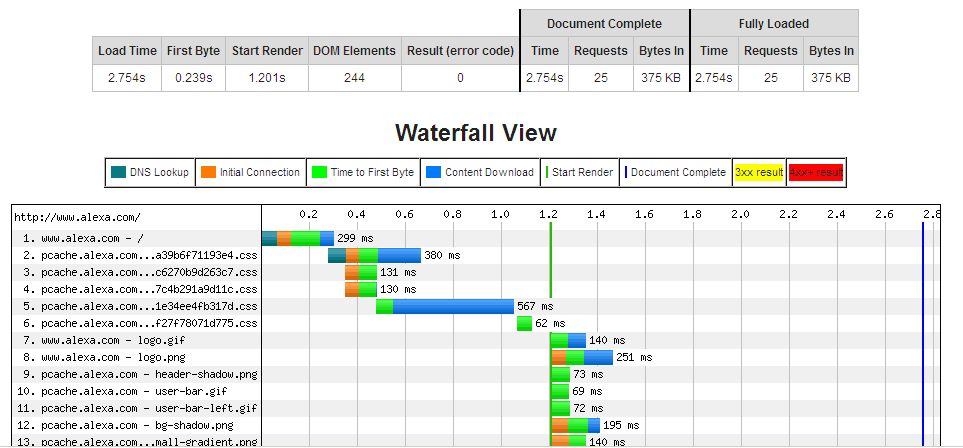
Task: Click the 0.239s First Byte value
Action: click(193, 78)
